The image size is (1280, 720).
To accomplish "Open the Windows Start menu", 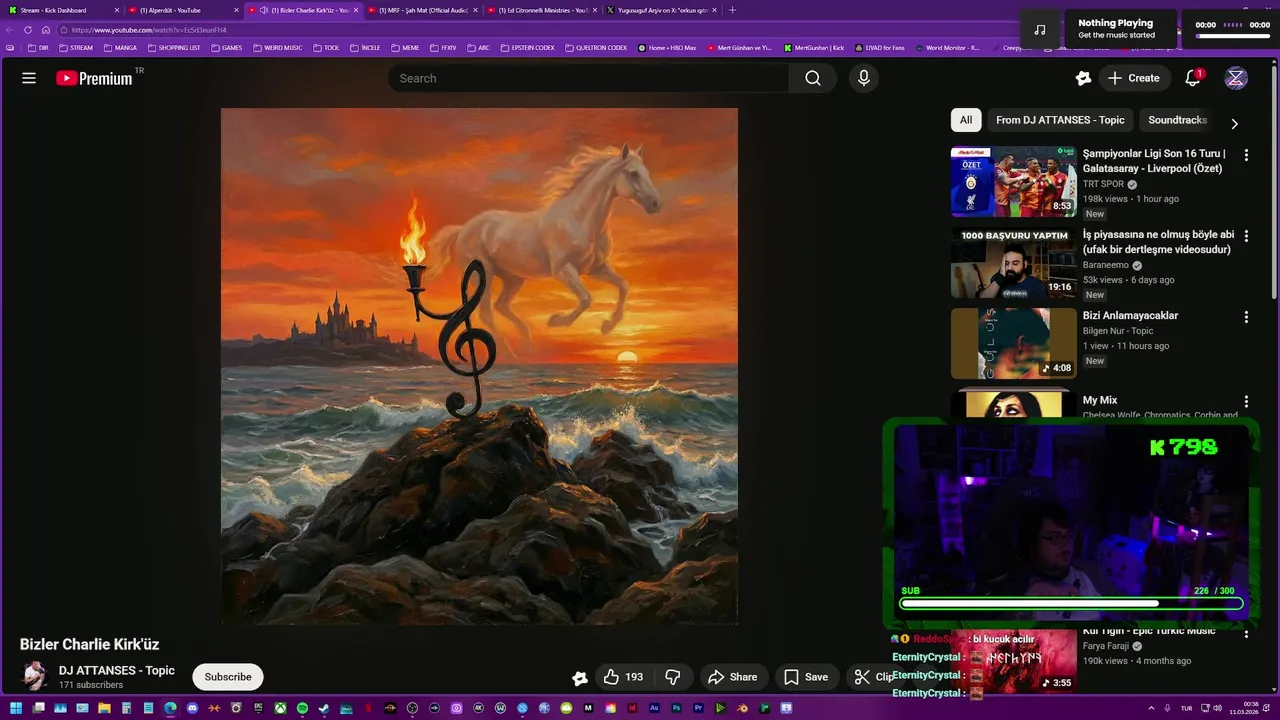I will [16, 708].
